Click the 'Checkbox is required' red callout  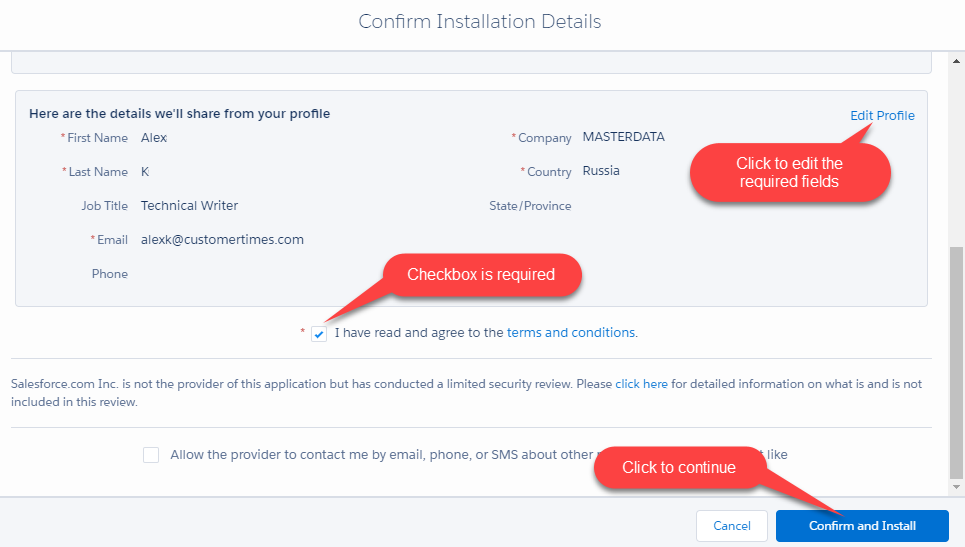coord(480,275)
